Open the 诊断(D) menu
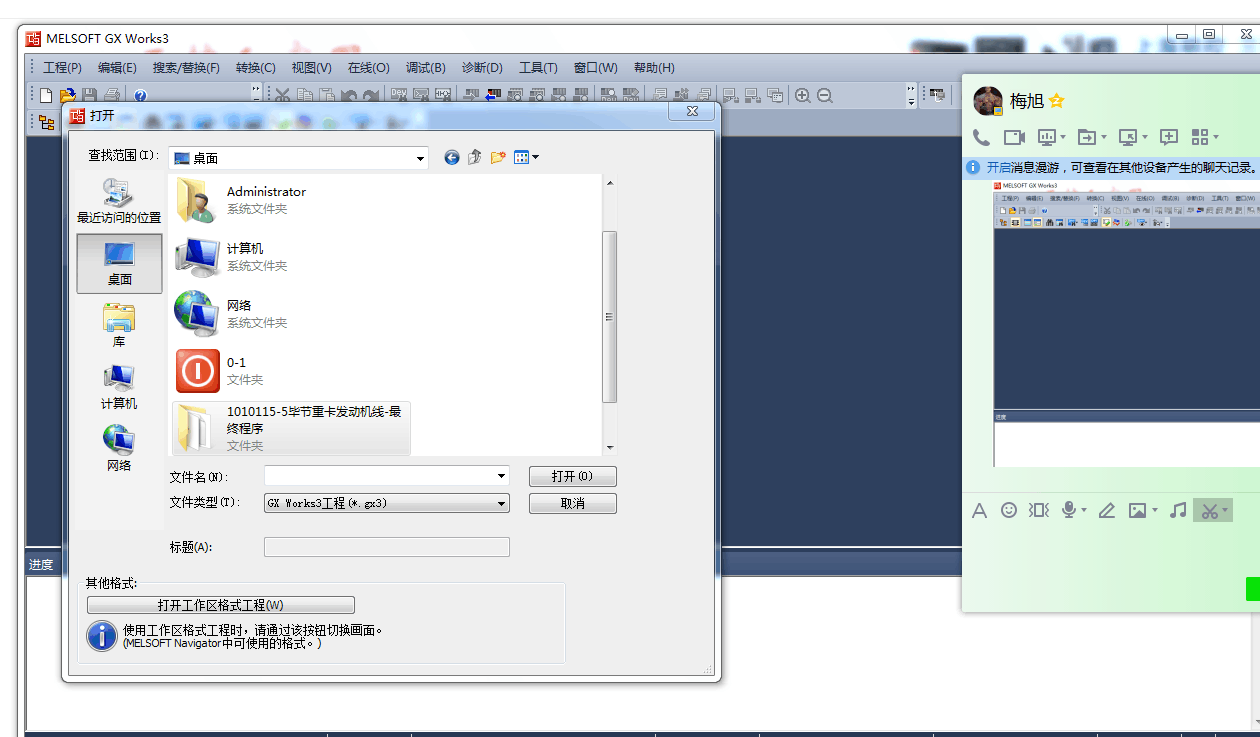The height and width of the screenshot is (737, 1260). (482, 68)
